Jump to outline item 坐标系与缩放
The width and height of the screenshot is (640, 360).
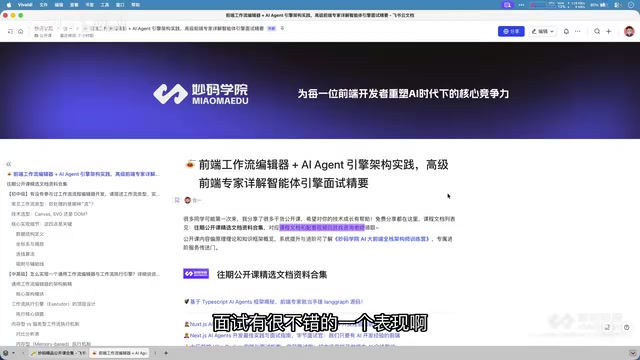tap(30, 244)
